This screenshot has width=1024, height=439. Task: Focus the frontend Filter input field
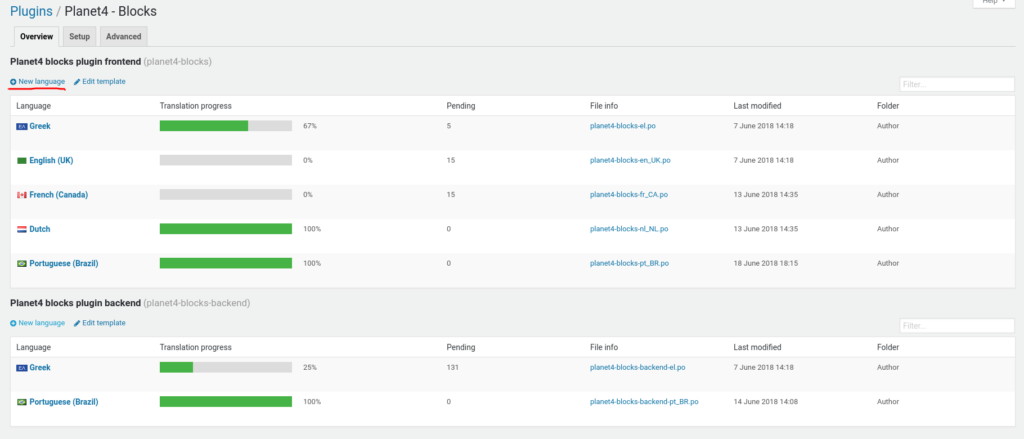[x=957, y=84]
